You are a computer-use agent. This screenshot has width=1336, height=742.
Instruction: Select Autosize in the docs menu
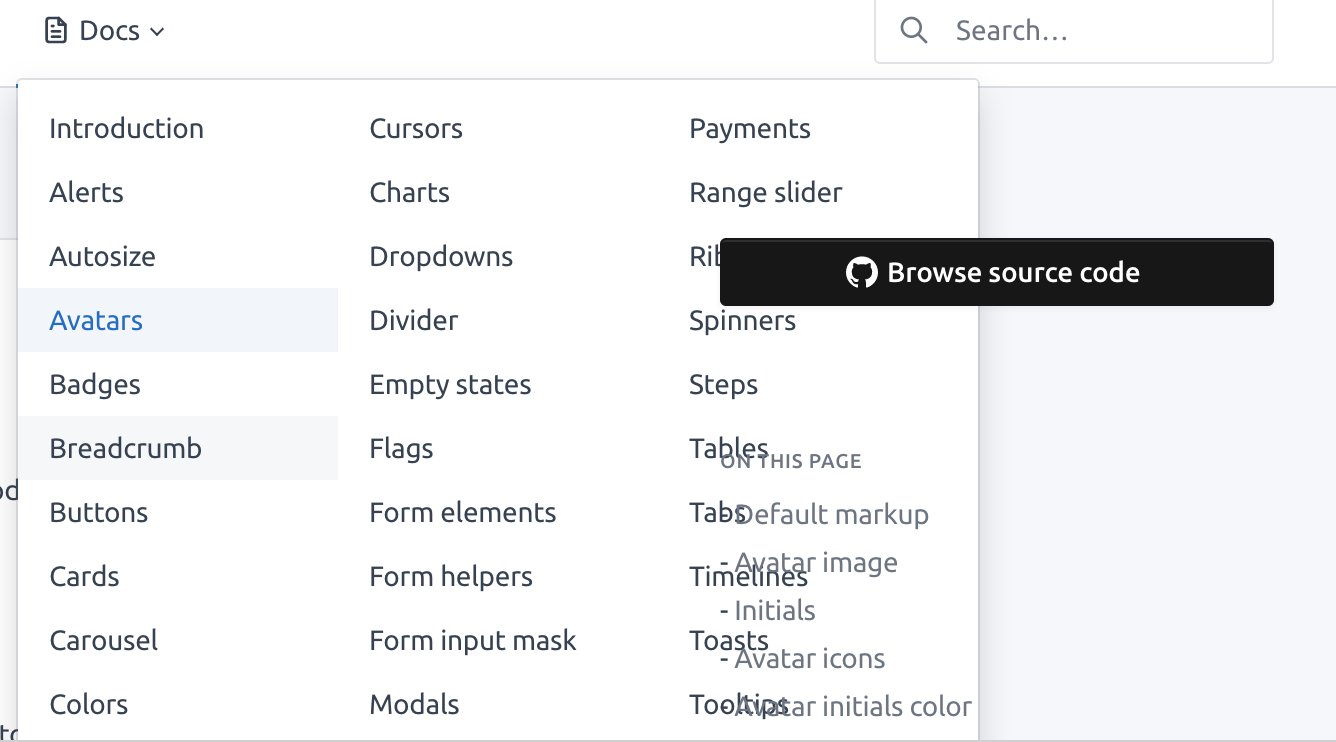178,256
